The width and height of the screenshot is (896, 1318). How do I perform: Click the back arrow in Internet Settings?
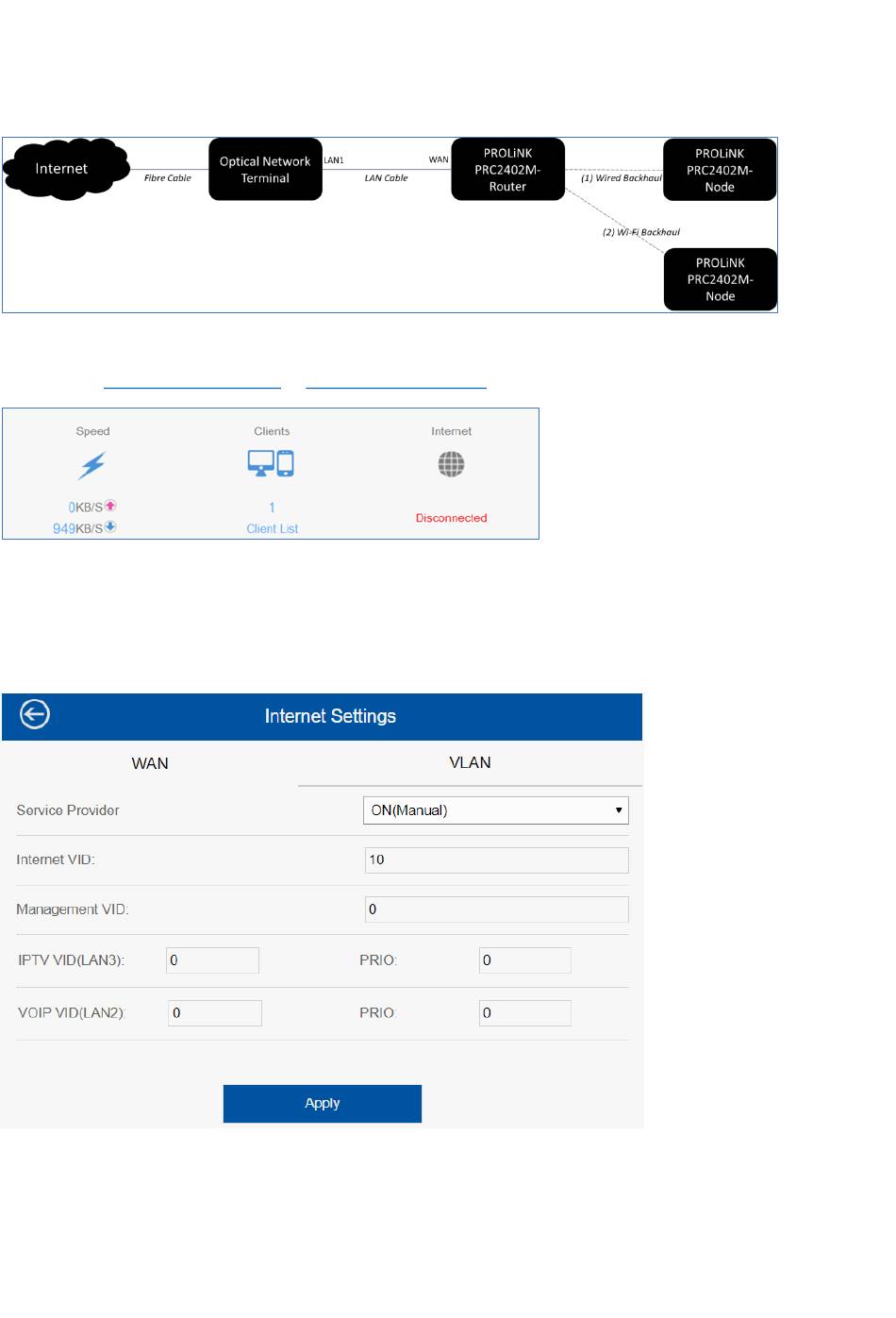[x=34, y=715]
